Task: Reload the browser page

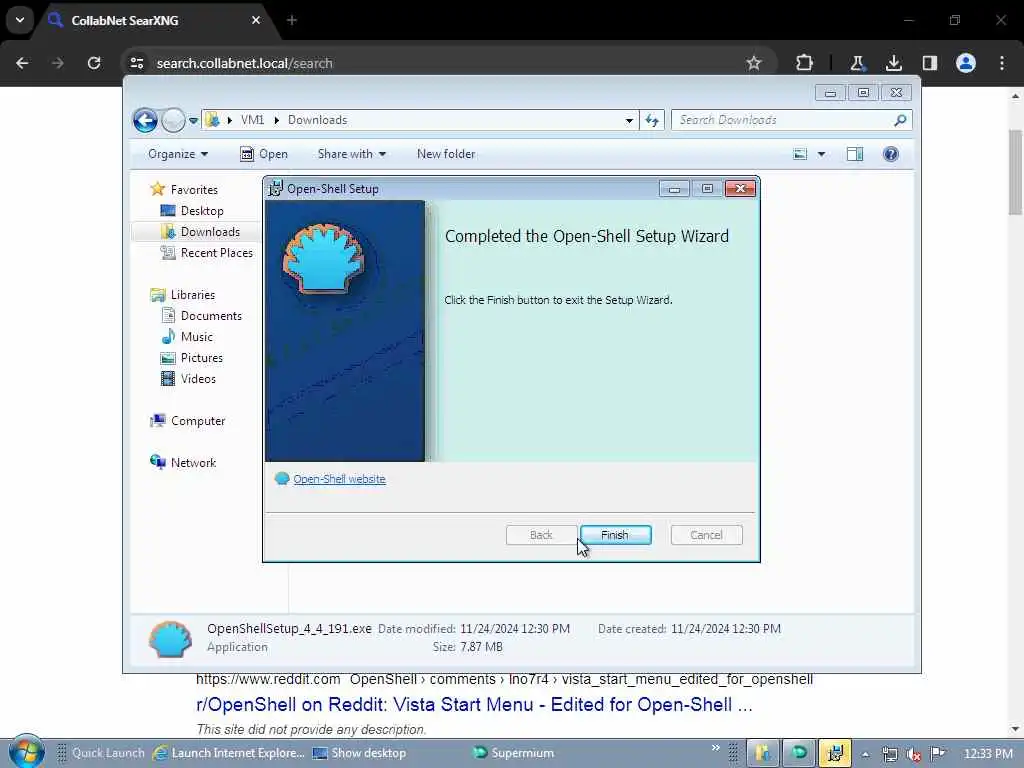Action: pos(94,63)
